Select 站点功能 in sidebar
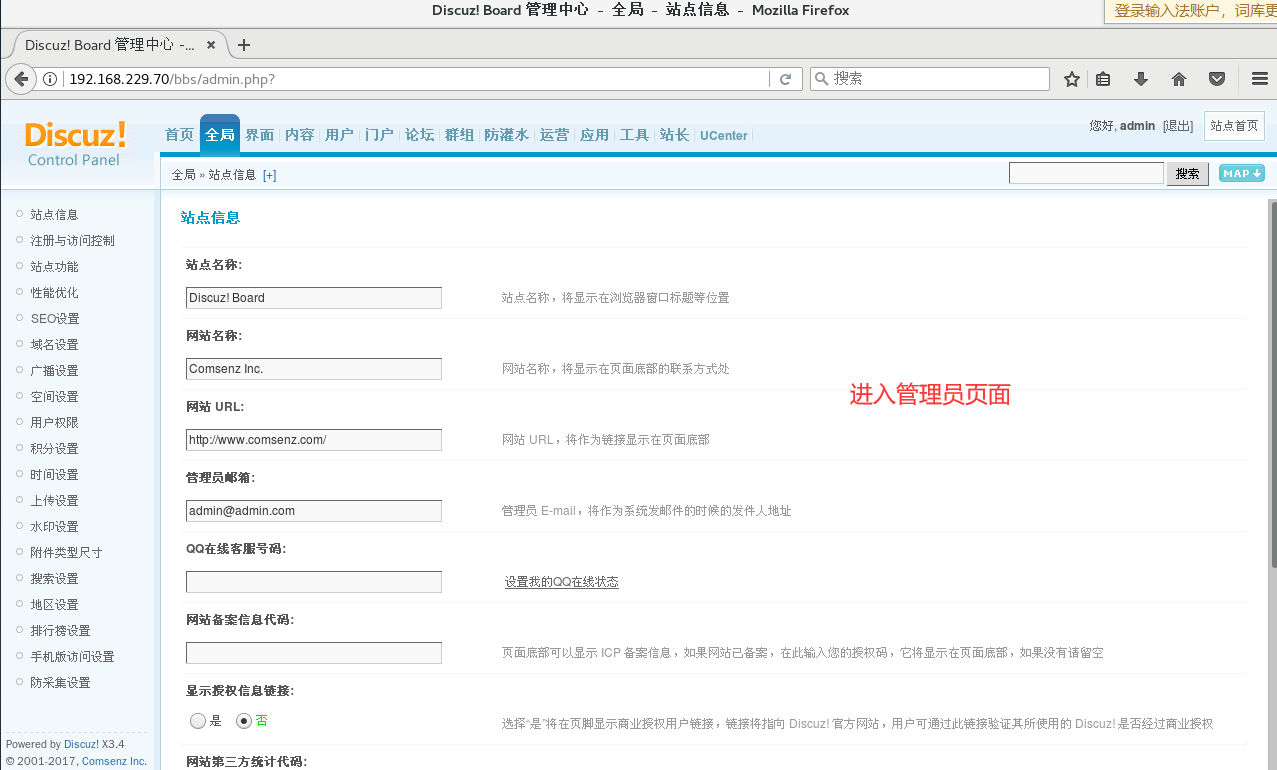1277x770 pixels. [54, 267]
